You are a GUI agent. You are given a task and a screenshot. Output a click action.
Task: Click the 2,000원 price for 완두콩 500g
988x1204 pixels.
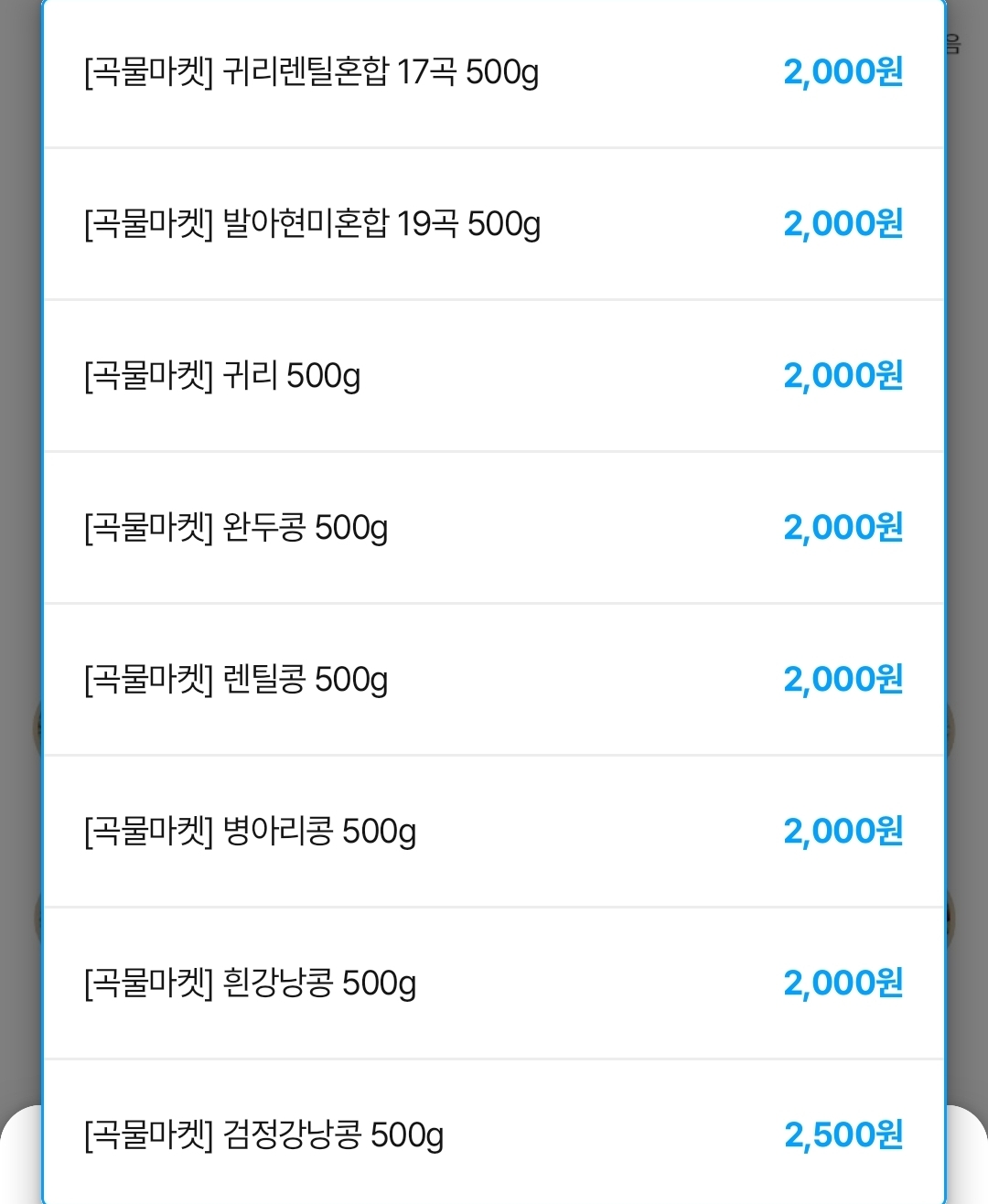tap(843, 527)
